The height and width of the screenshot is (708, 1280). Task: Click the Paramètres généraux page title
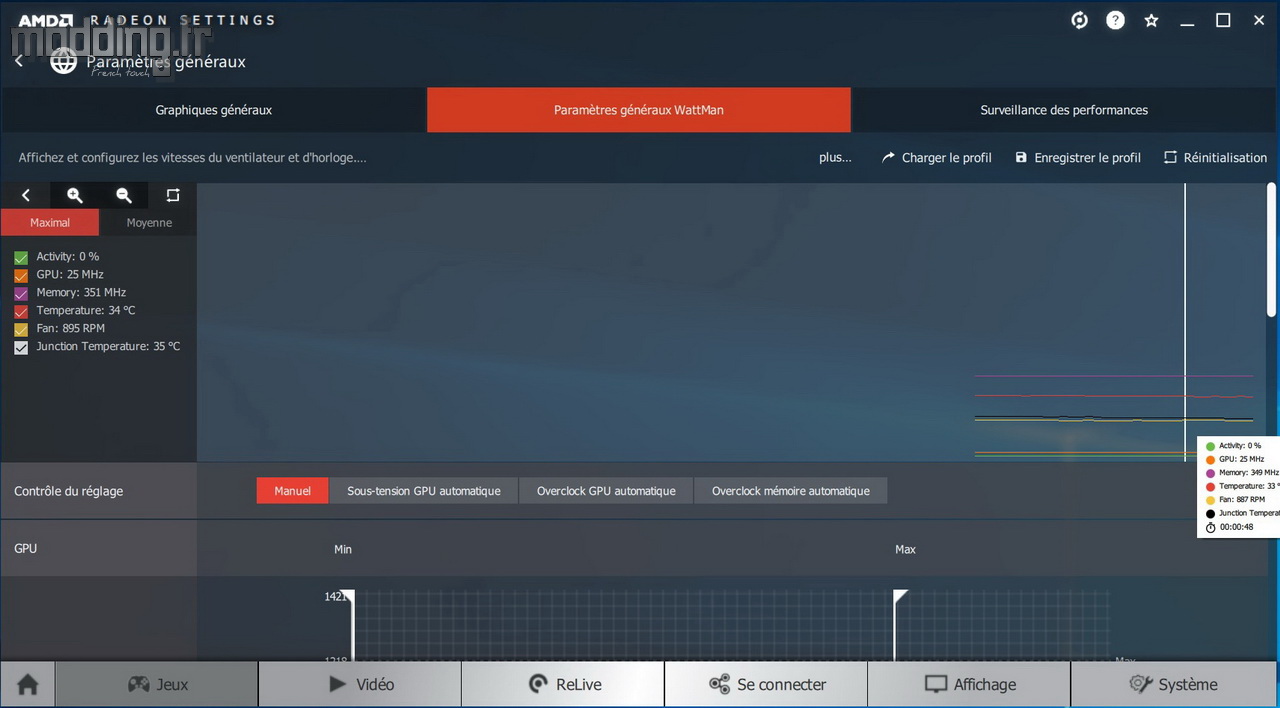[x=166, y=62]
